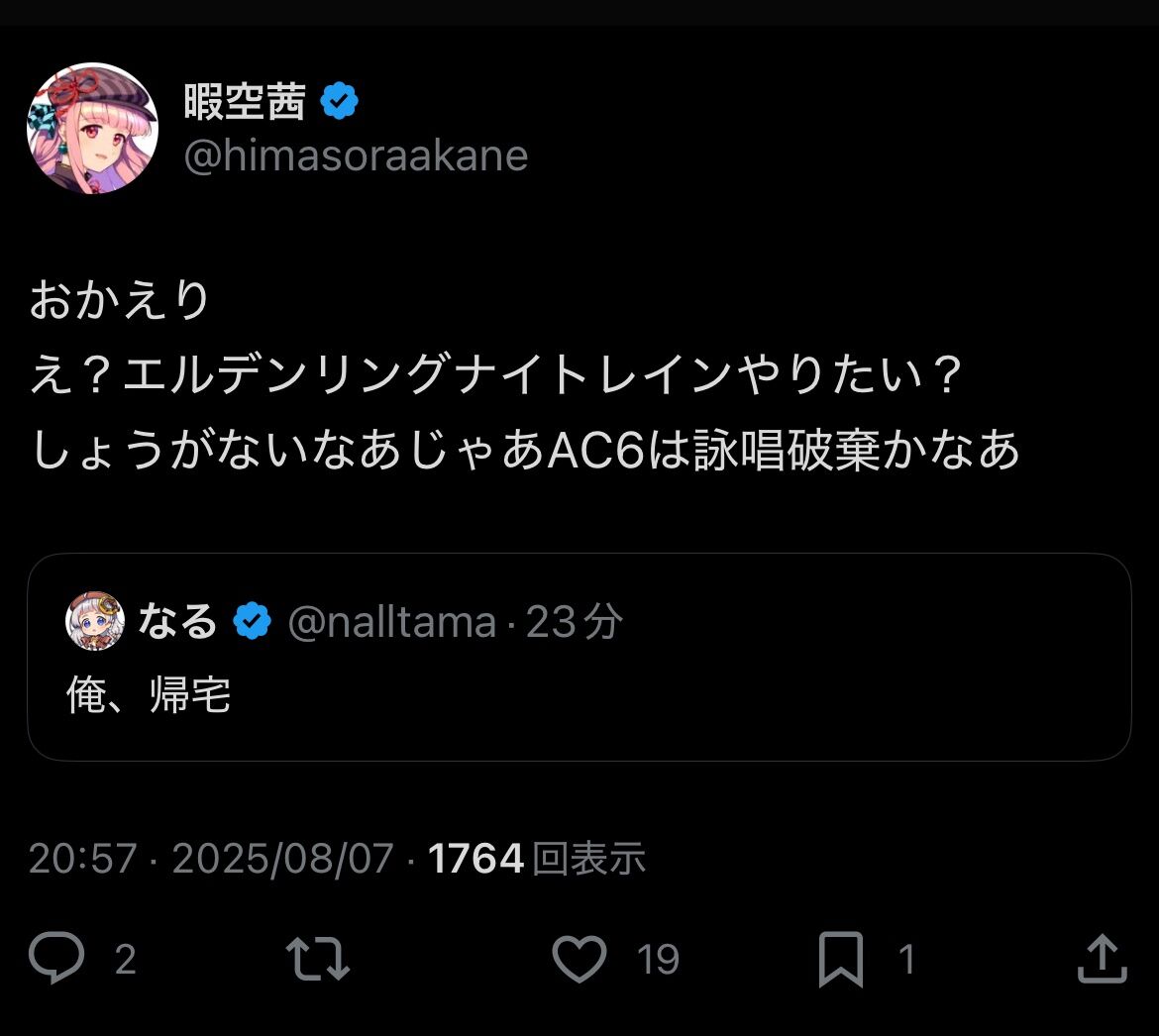
Task: Open なる avatar in quoted post
Action: tap(95, 621)
